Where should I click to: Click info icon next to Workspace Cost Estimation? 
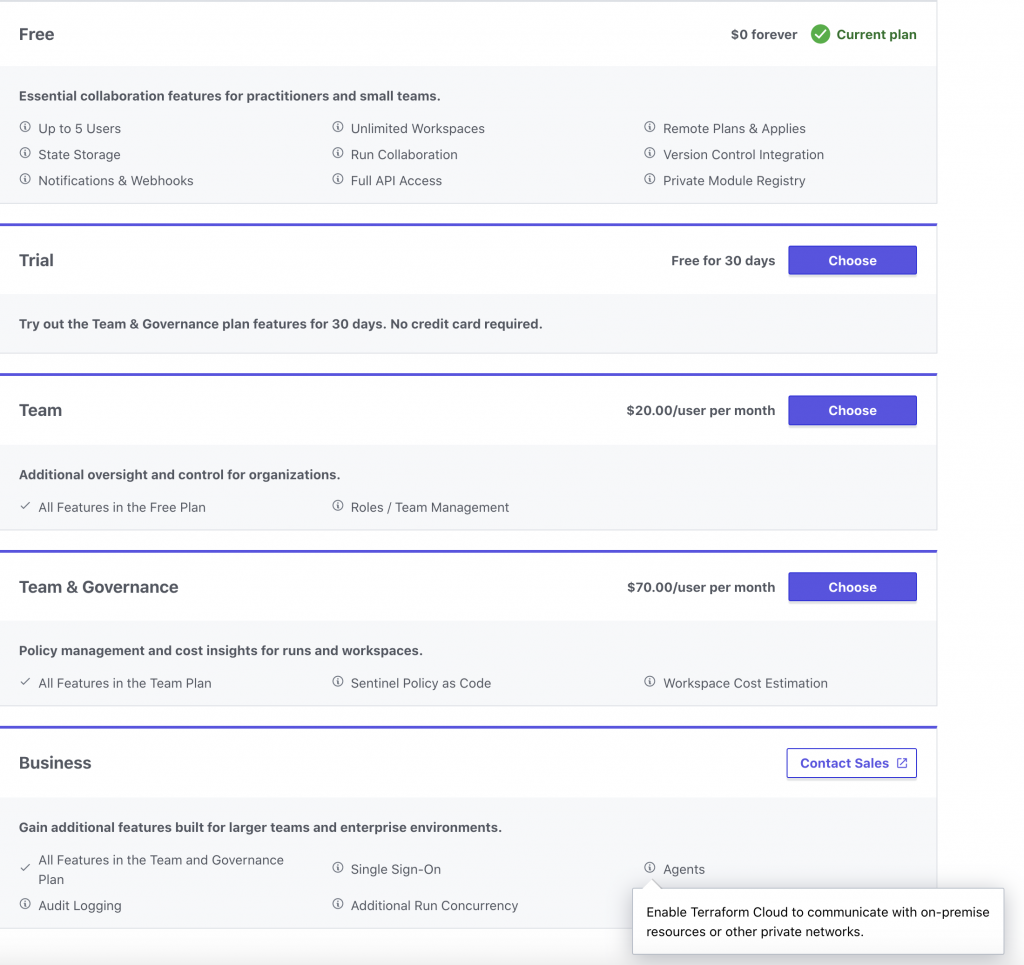click(650, 682)
